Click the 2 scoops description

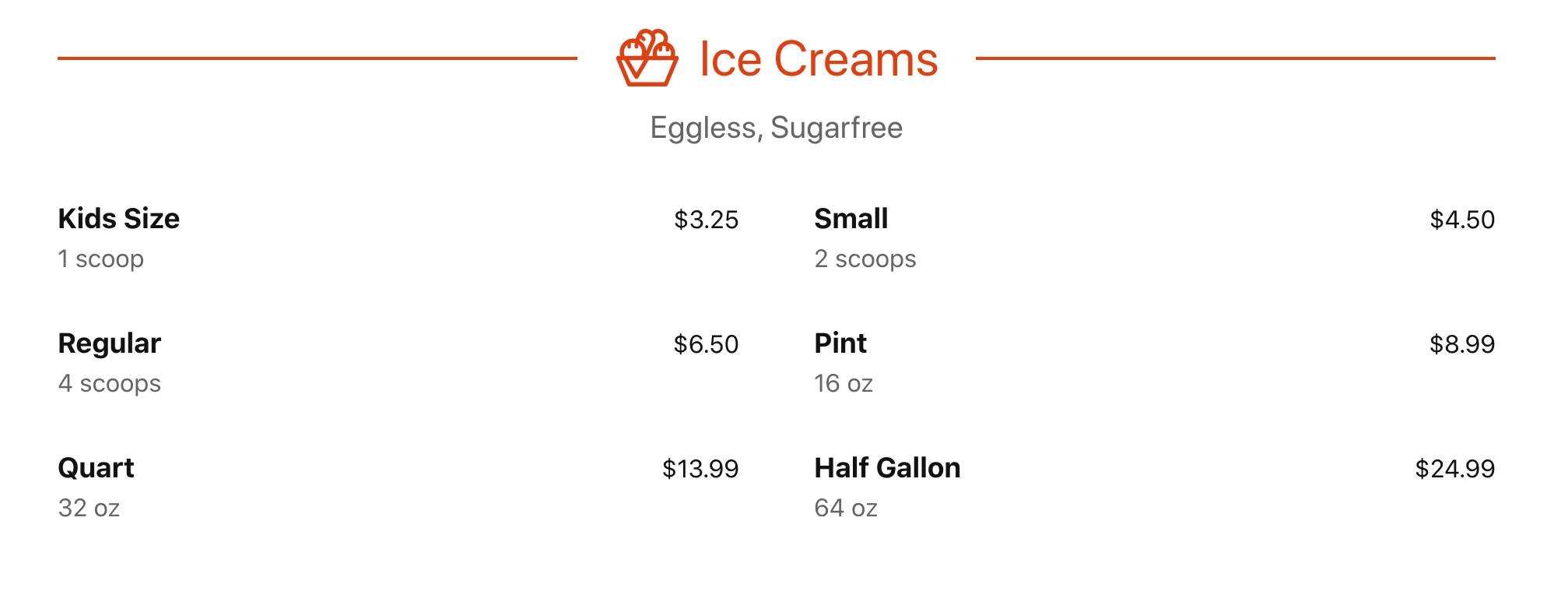(865, 259)
